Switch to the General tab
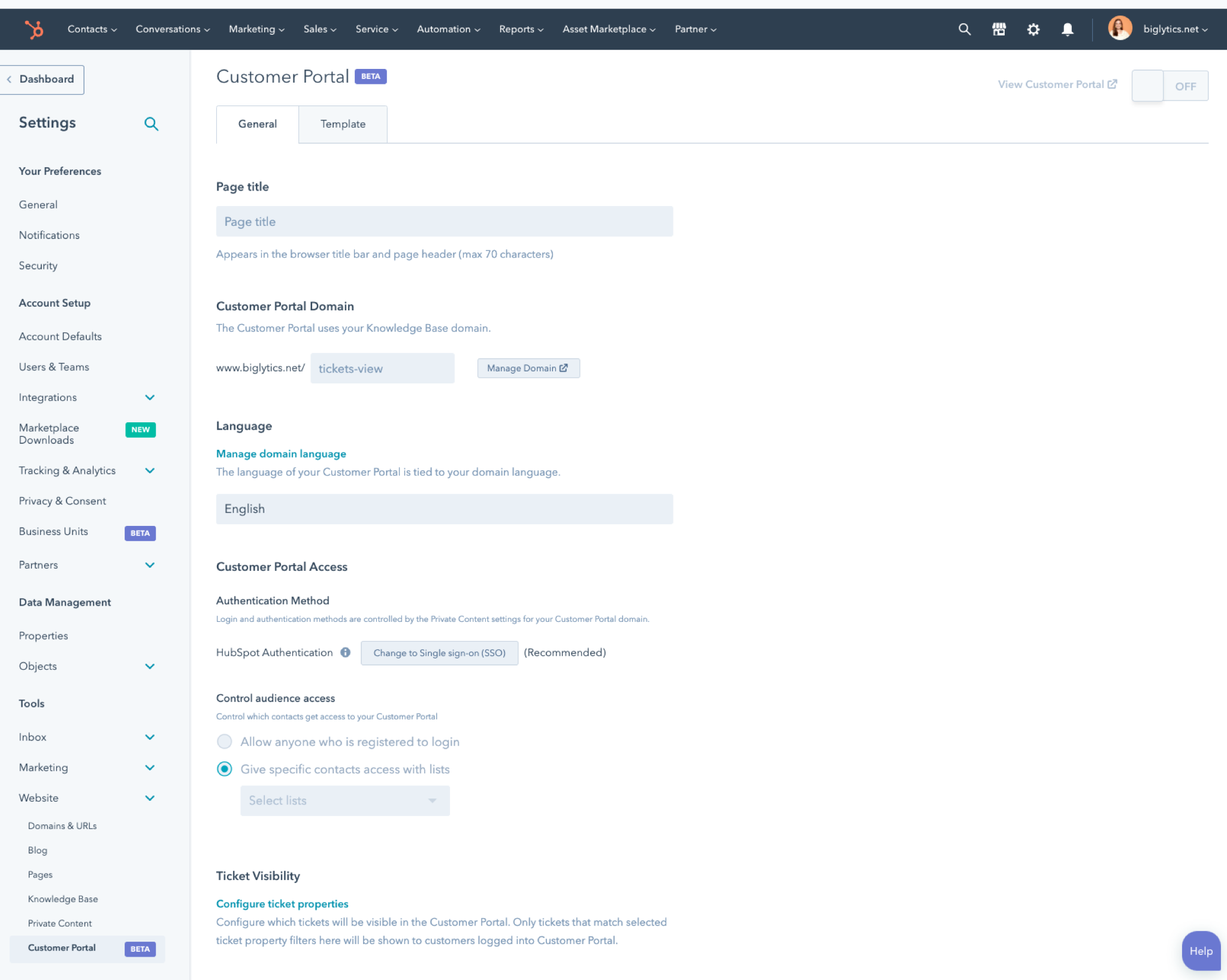1227x980 pixels. (258, 123)
